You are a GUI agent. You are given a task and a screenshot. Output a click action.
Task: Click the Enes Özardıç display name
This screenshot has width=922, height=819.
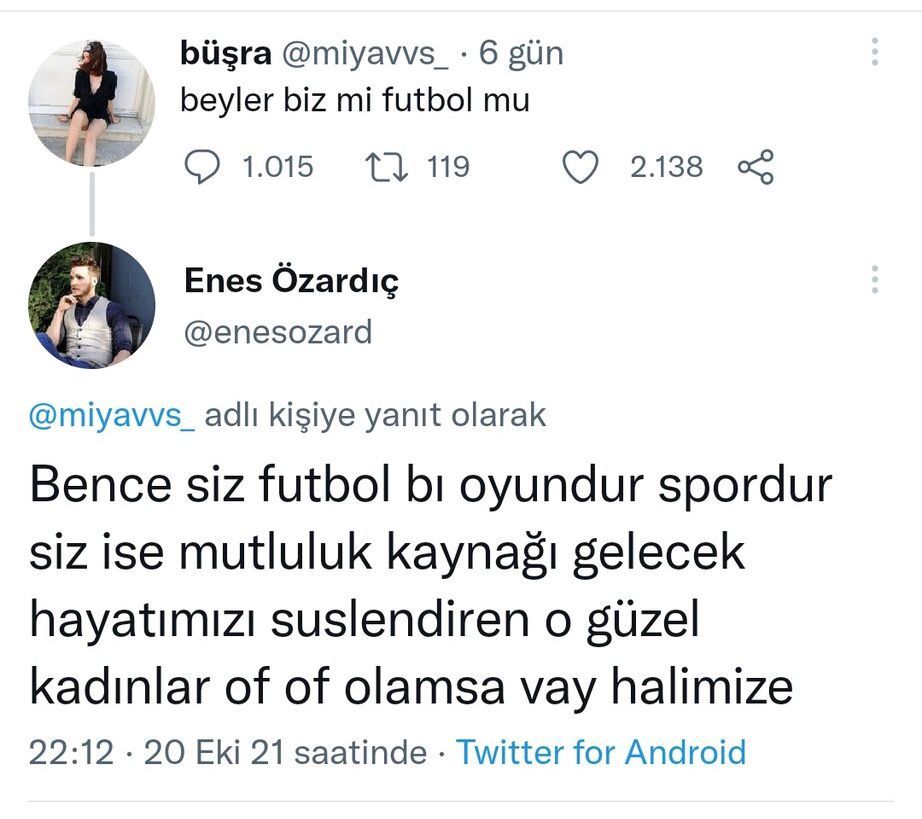click(x=291, y=282)
